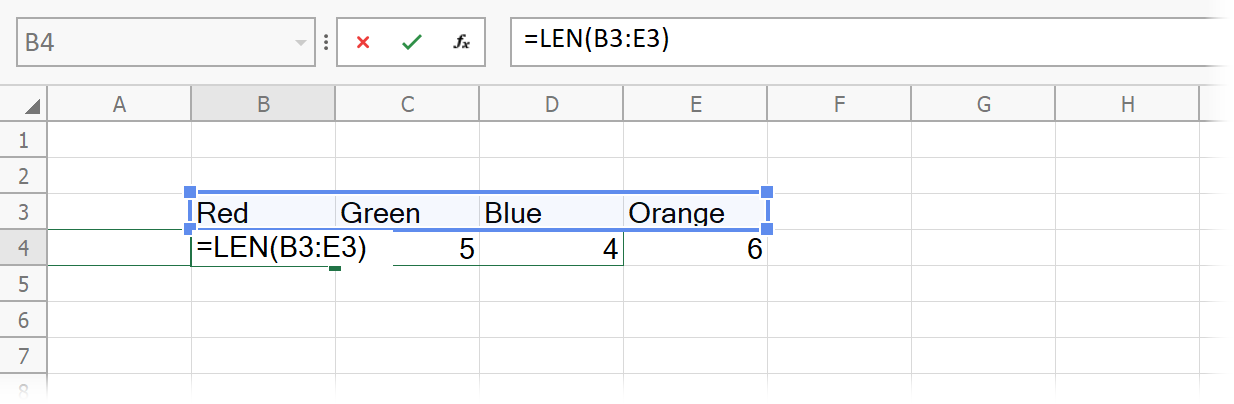This screenshot has width=1234, height=404.
Task: Select row 6 header
Action: click(x=23, y=320)
